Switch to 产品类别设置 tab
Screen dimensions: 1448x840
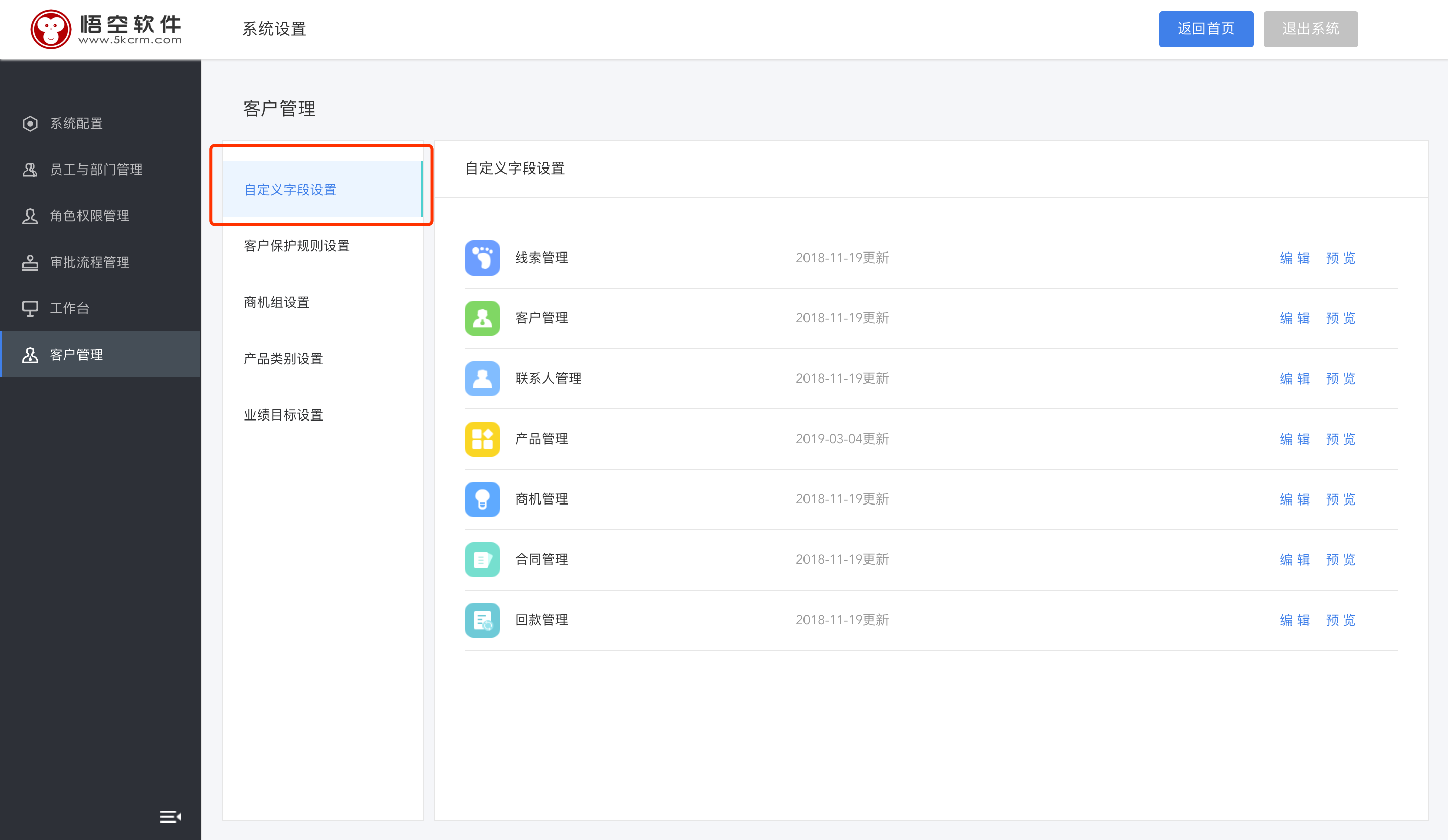(323, 359)
